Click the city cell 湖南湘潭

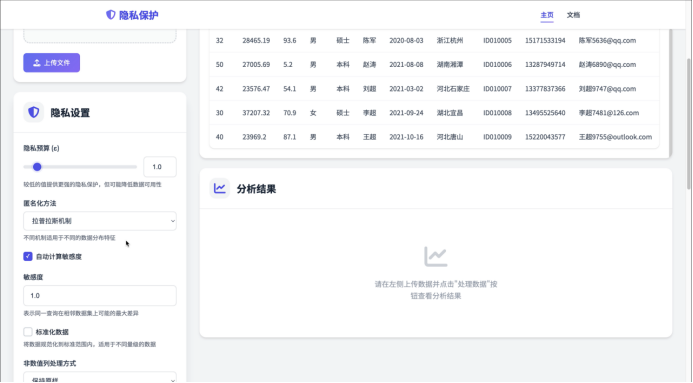pyautogui.click(x=450, y=64)
